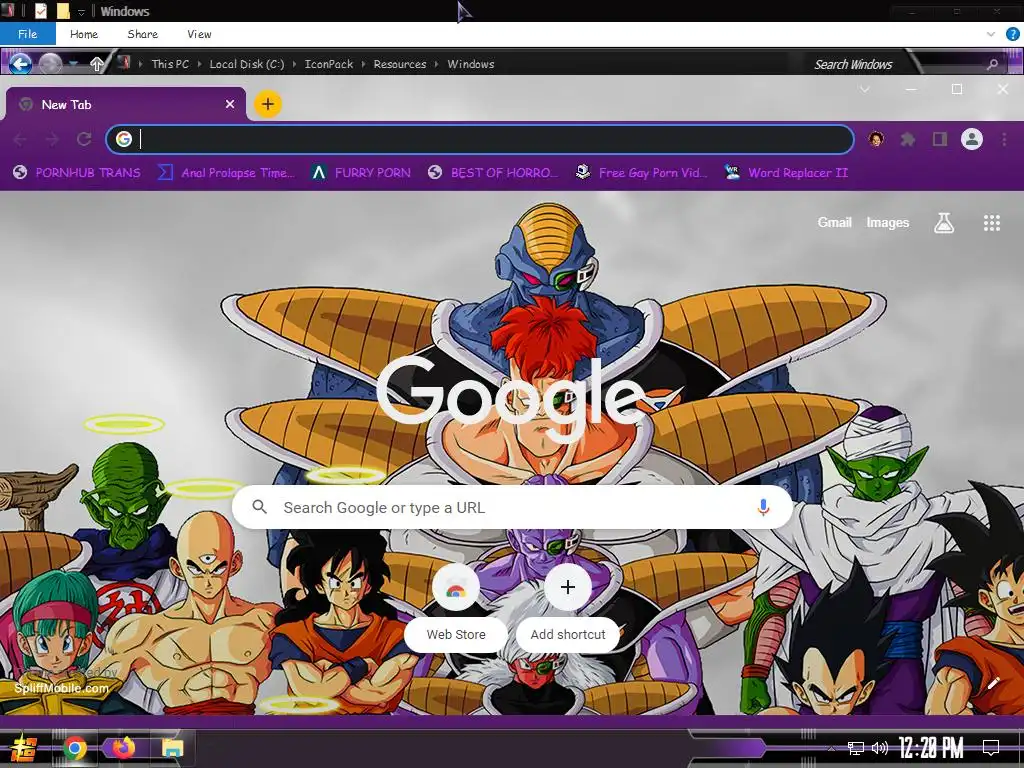Image resolution: width=1024 pixels, height=768 pixels.
Task: Expand chevron after Resources breadcrumb
Action: (437, 64)
